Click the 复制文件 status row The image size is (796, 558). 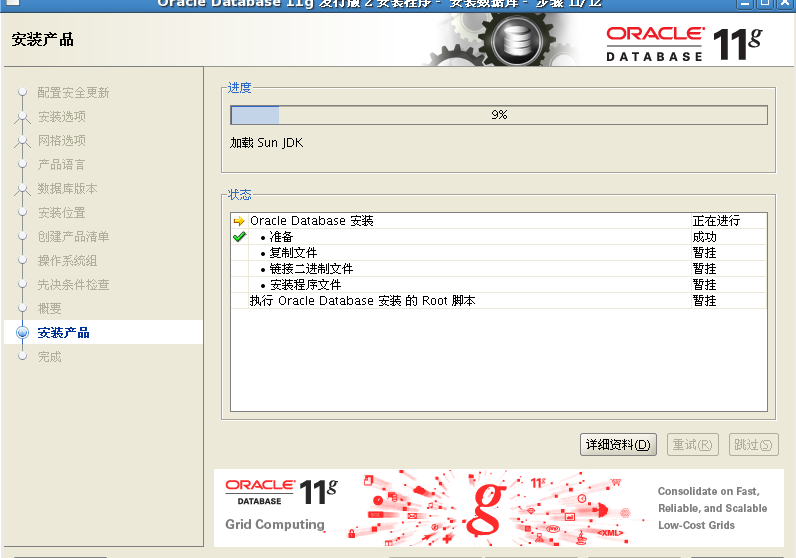pos(499,252)
